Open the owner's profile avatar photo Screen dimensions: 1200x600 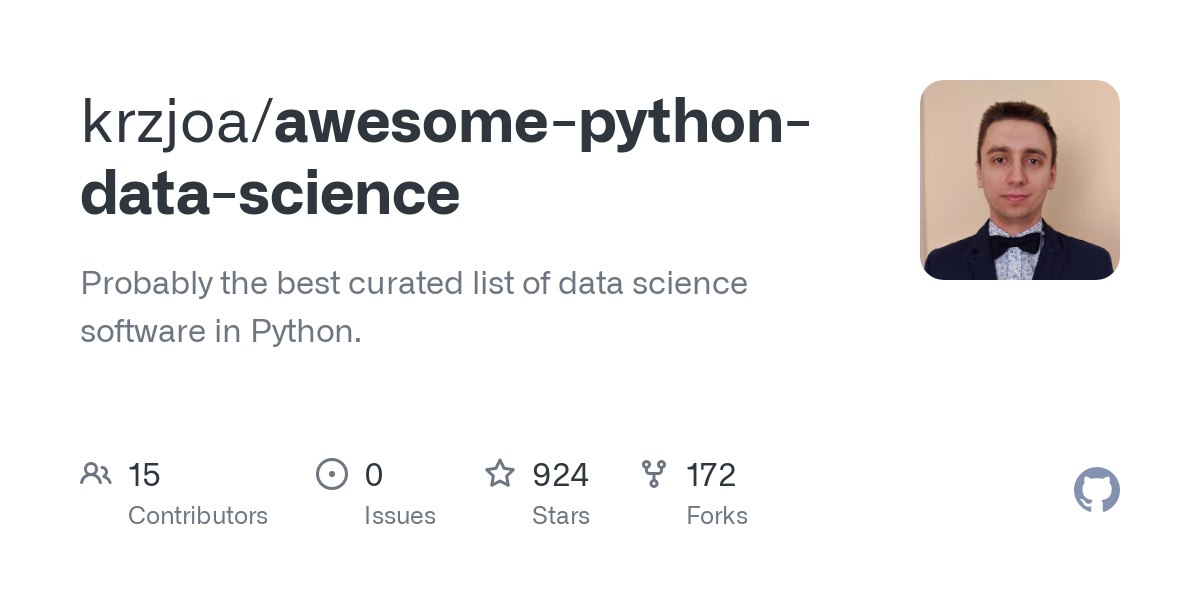(1020, 180)
